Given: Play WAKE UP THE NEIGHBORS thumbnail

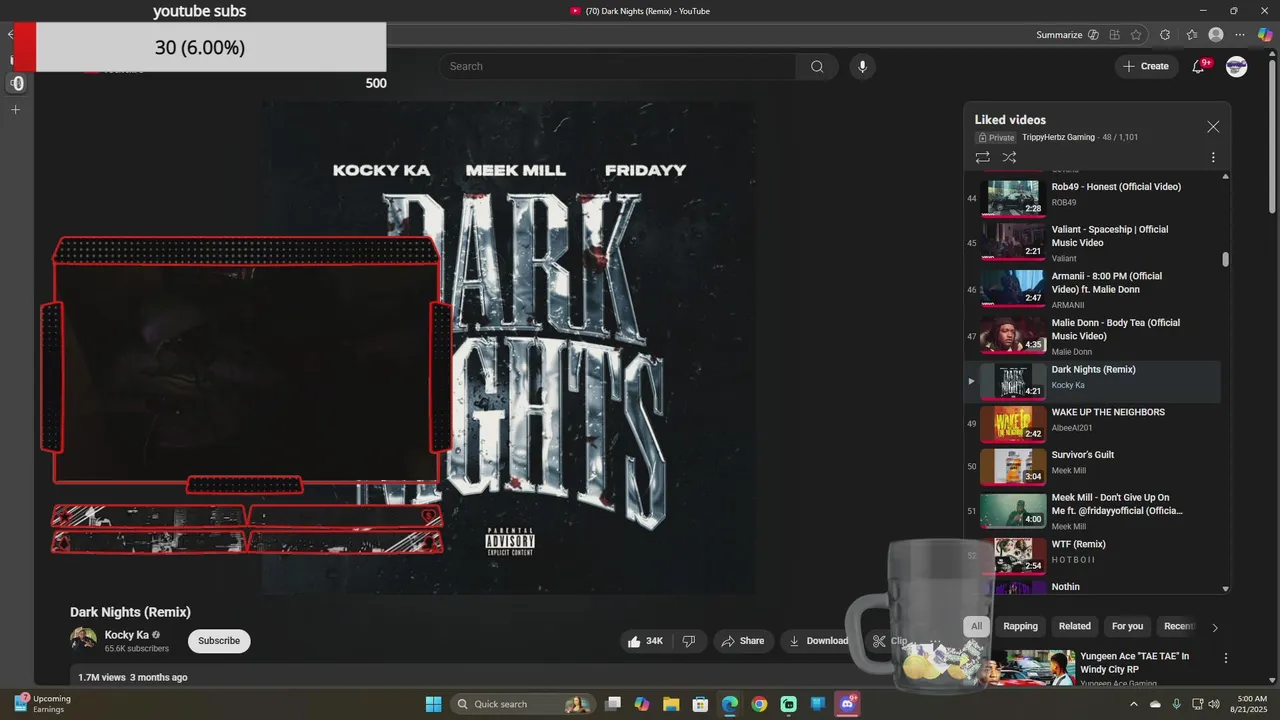Looking at the screenshot, I should click(1013, 423).
